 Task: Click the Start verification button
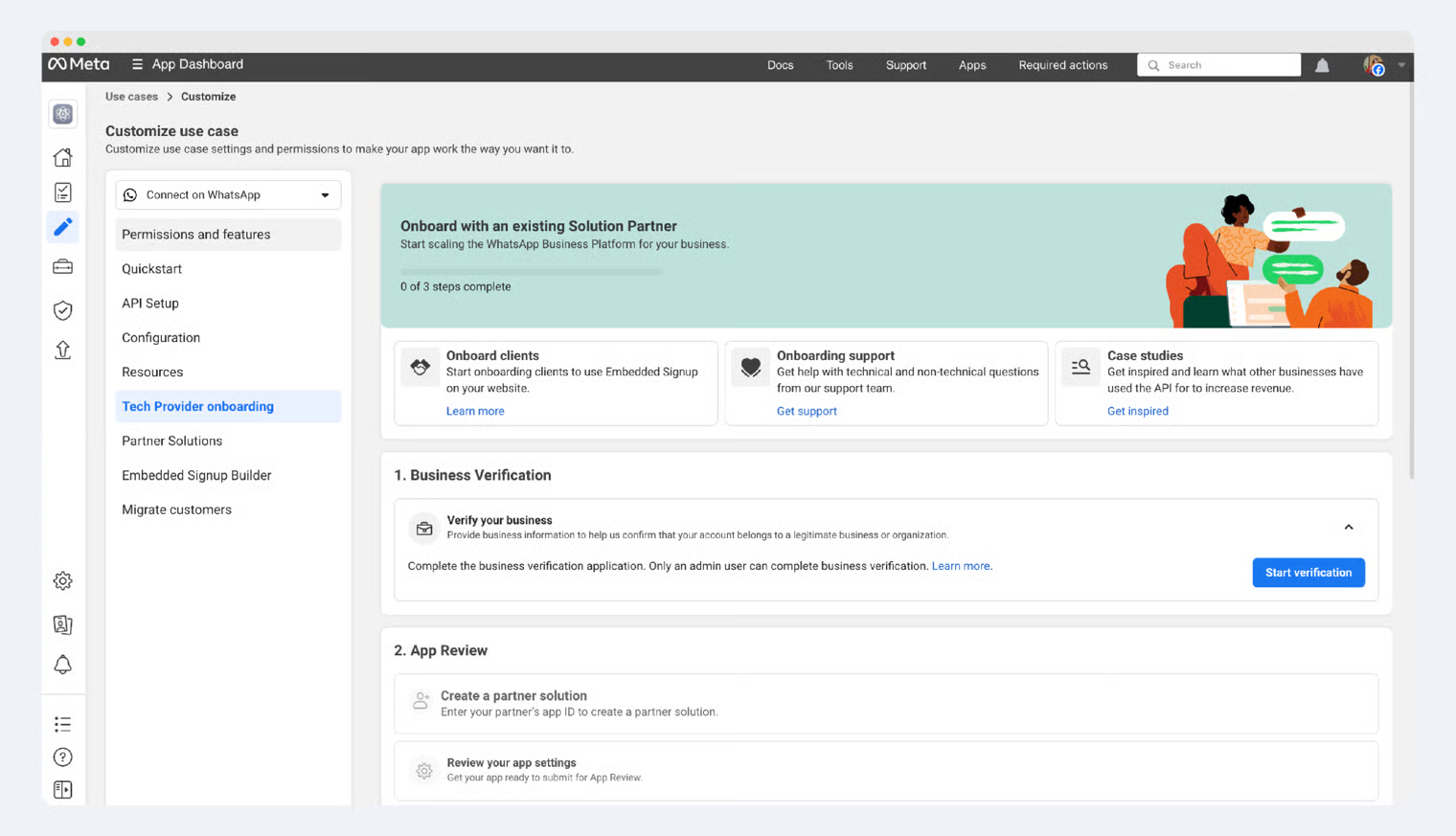point(1308,573)
